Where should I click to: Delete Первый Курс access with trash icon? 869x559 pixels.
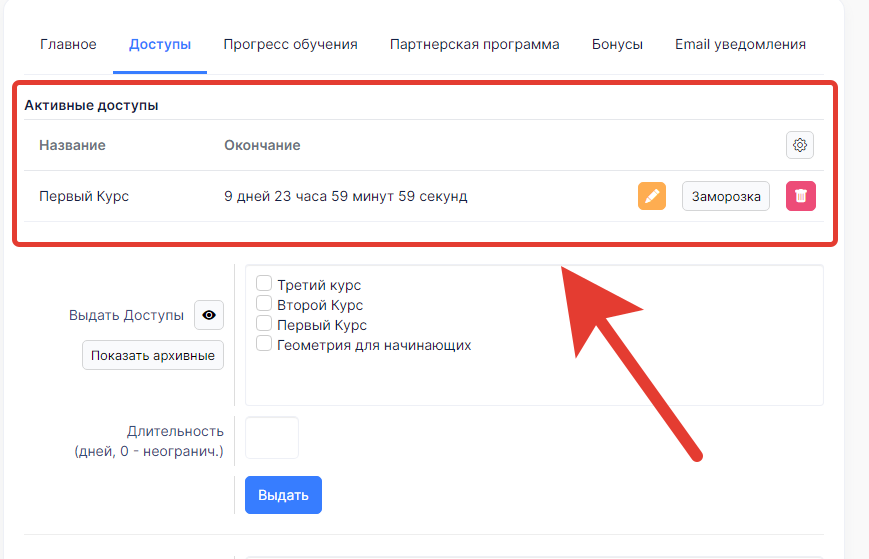click(801, 196)
